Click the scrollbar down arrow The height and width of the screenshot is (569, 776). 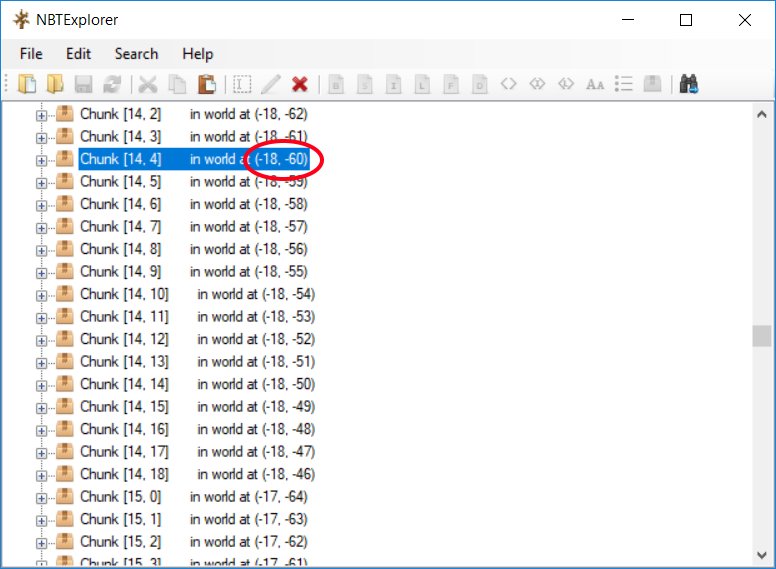762,555
